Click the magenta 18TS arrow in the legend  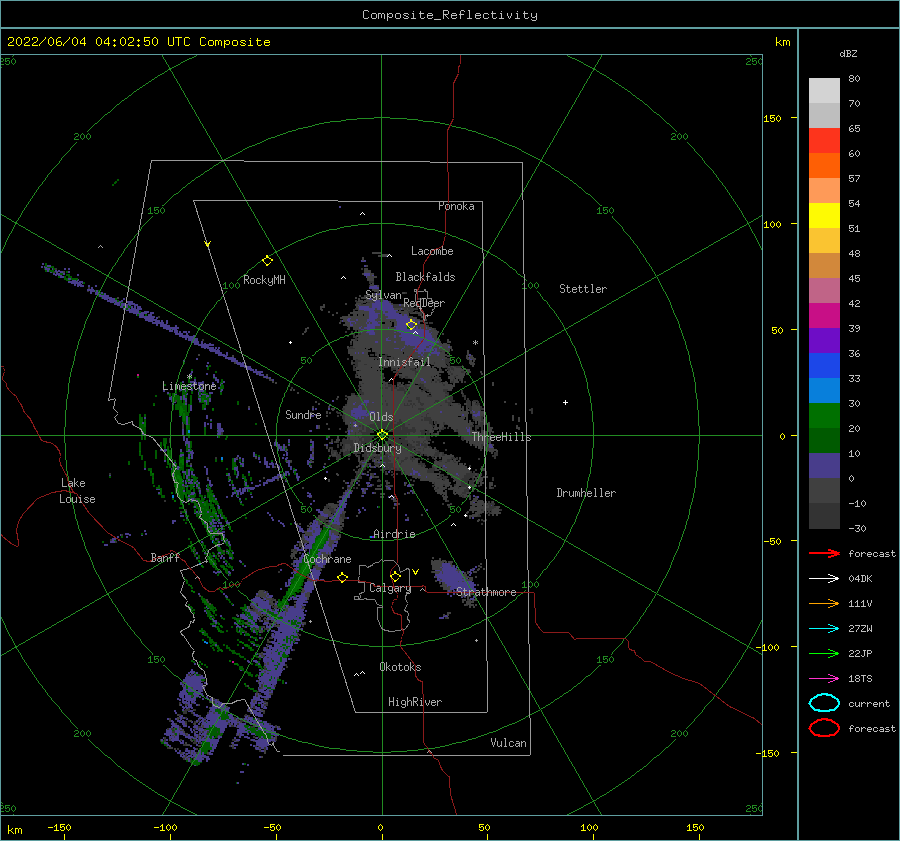pyautogui.click(x=824, y=679)
